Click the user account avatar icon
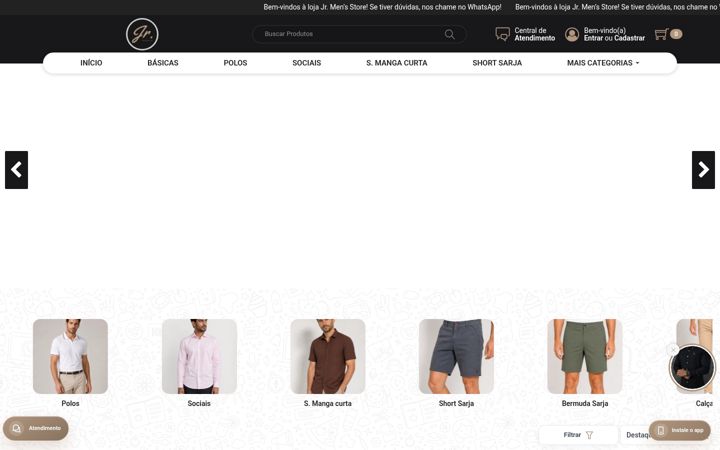720x450 pixels. pos(572,34)
